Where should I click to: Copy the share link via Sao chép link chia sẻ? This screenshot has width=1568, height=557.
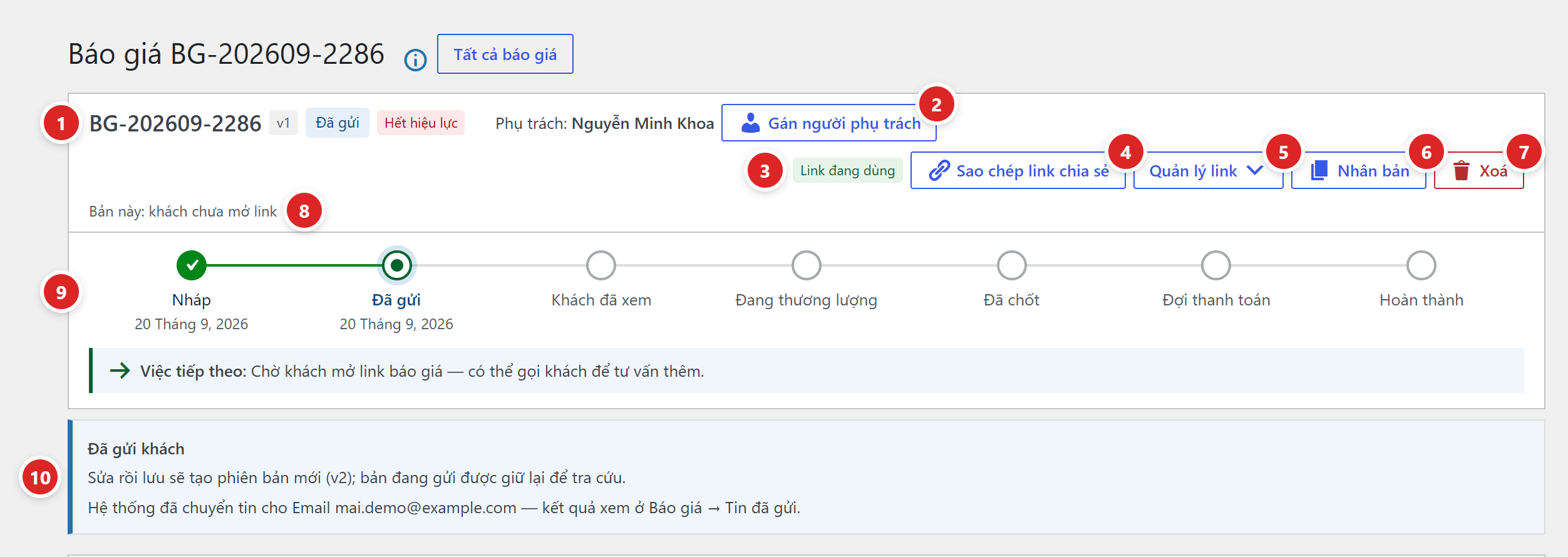(1018, 170)
